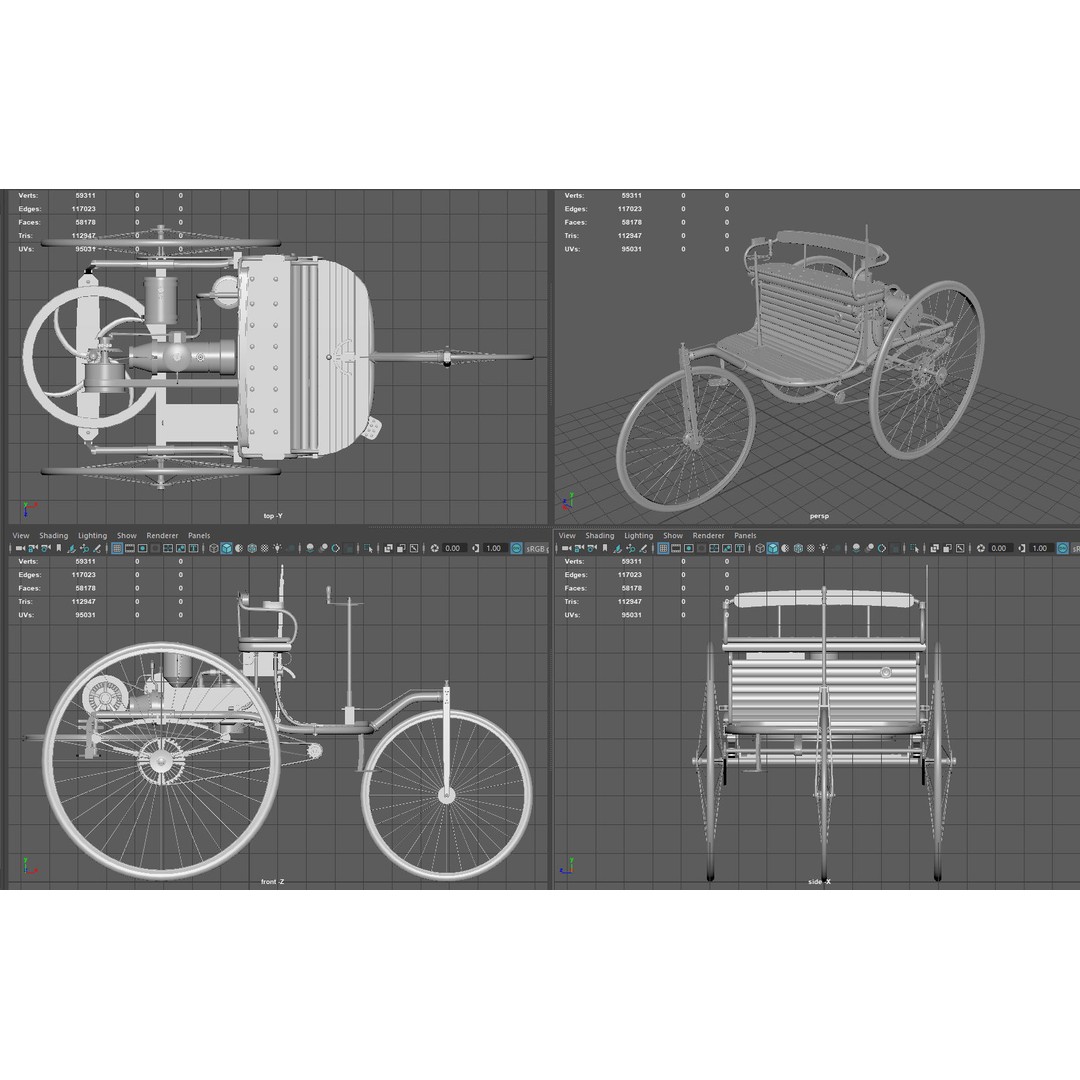1080x1080 pixels.
Task: Toggle Isolate Select in front panel toolbar
Action: (368, 549)
